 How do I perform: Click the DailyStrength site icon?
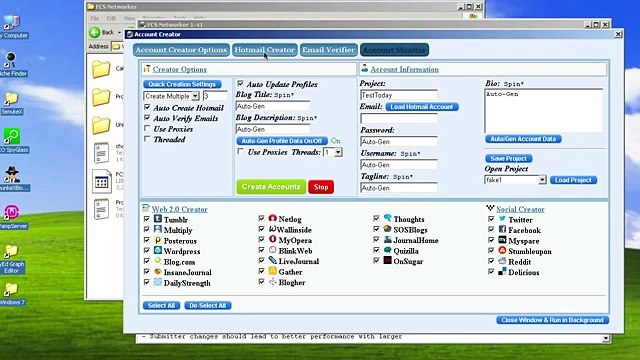coord(158,282)
